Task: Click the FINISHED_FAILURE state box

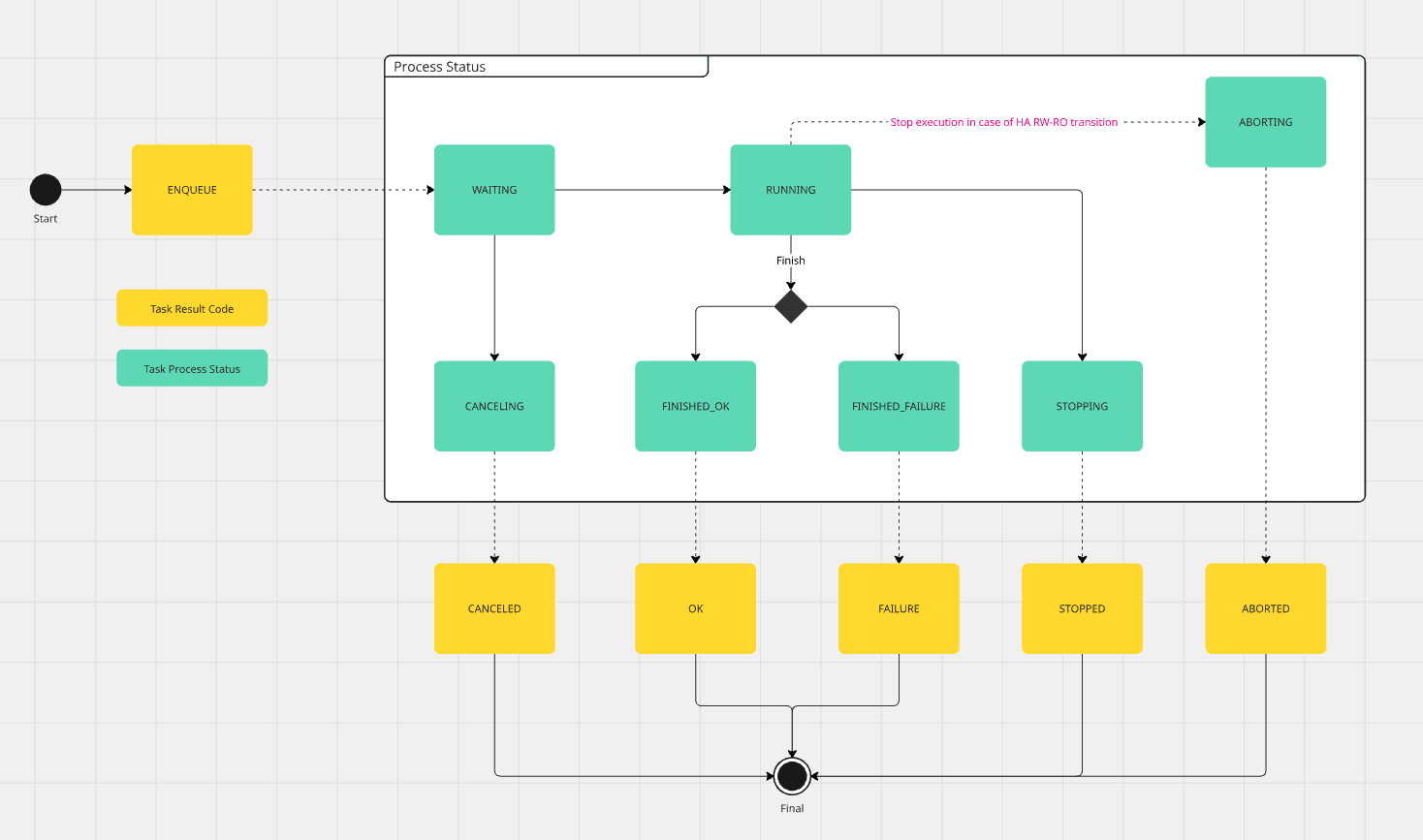Action: click(898, 406)
